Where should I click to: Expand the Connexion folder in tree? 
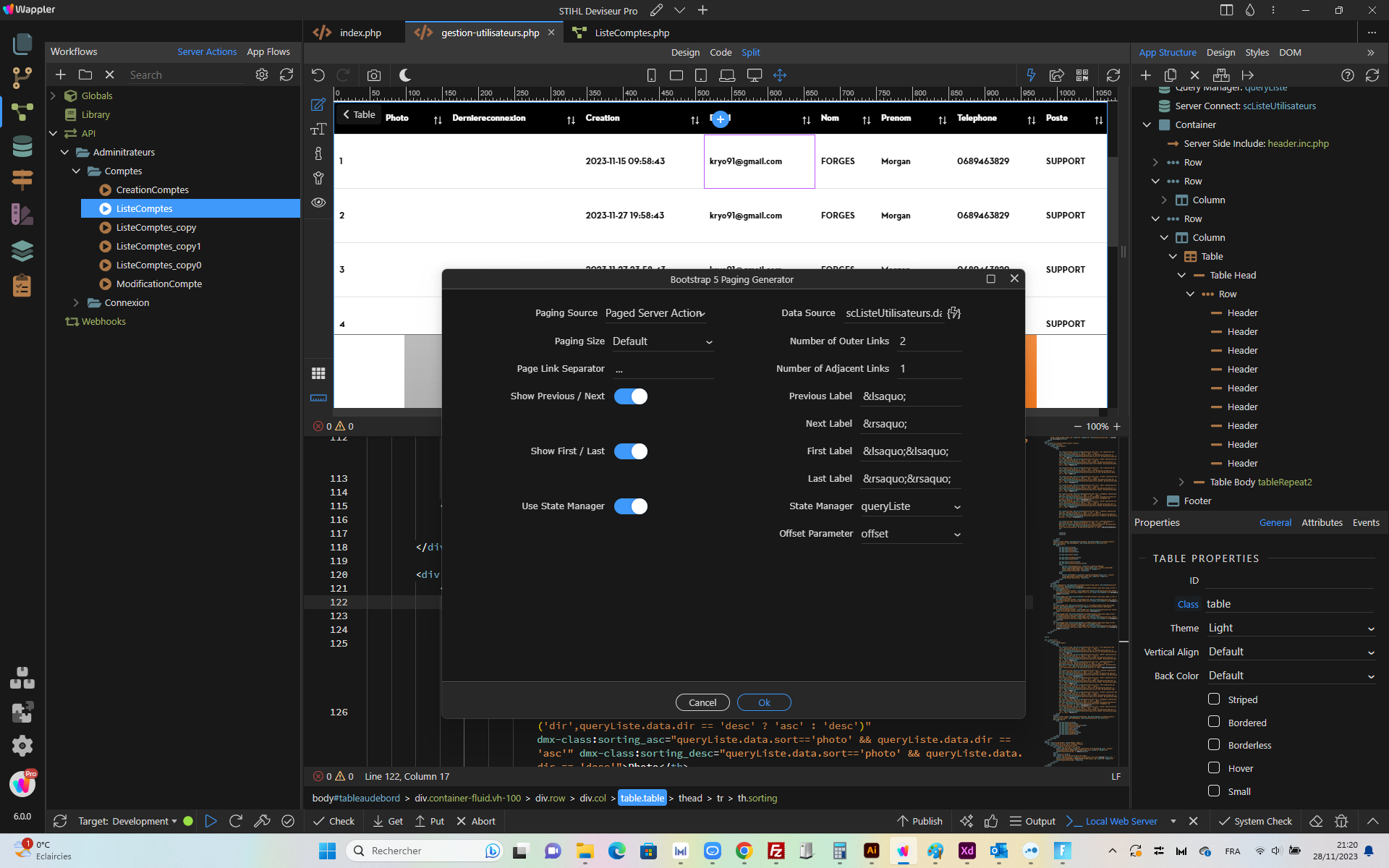[x=76, y=302]
